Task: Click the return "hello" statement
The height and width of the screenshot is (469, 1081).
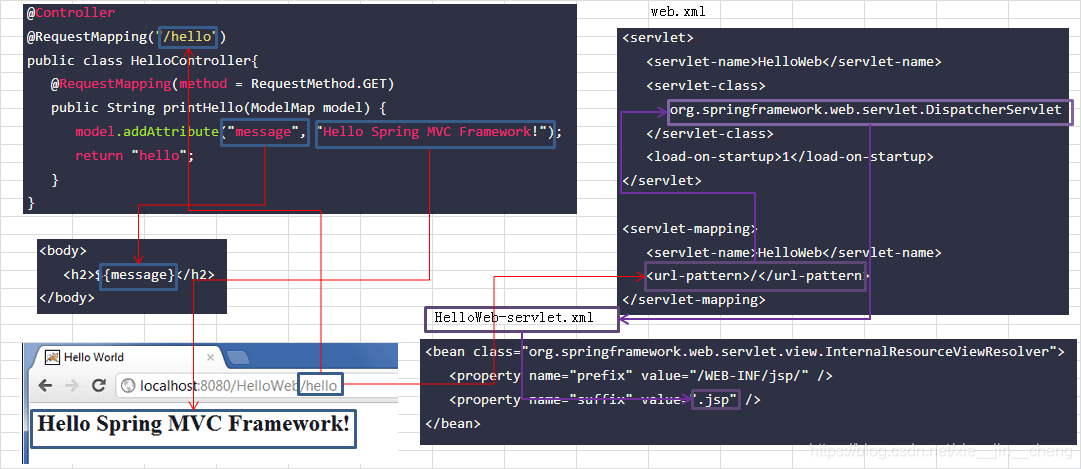Action: (134, 156)
